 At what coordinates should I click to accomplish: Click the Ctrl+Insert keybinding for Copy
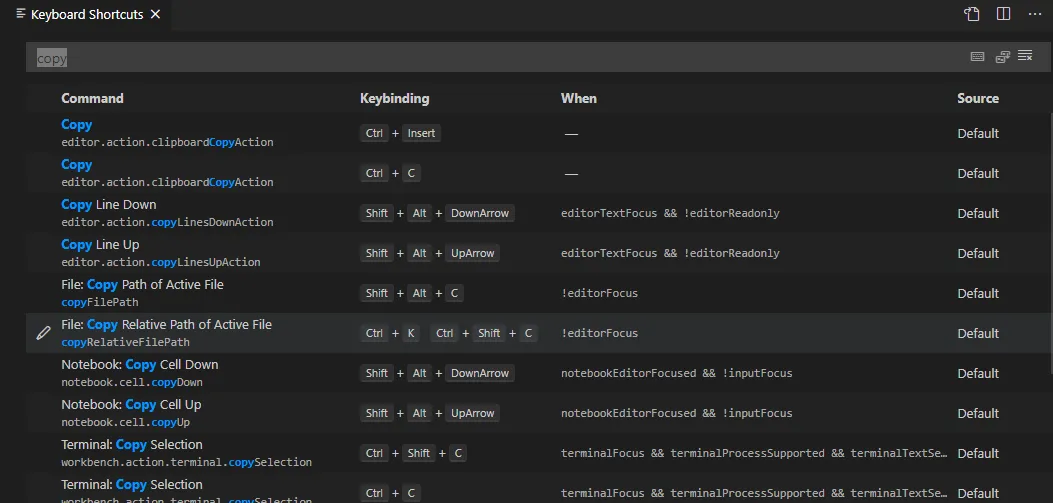tap(401, 133)
